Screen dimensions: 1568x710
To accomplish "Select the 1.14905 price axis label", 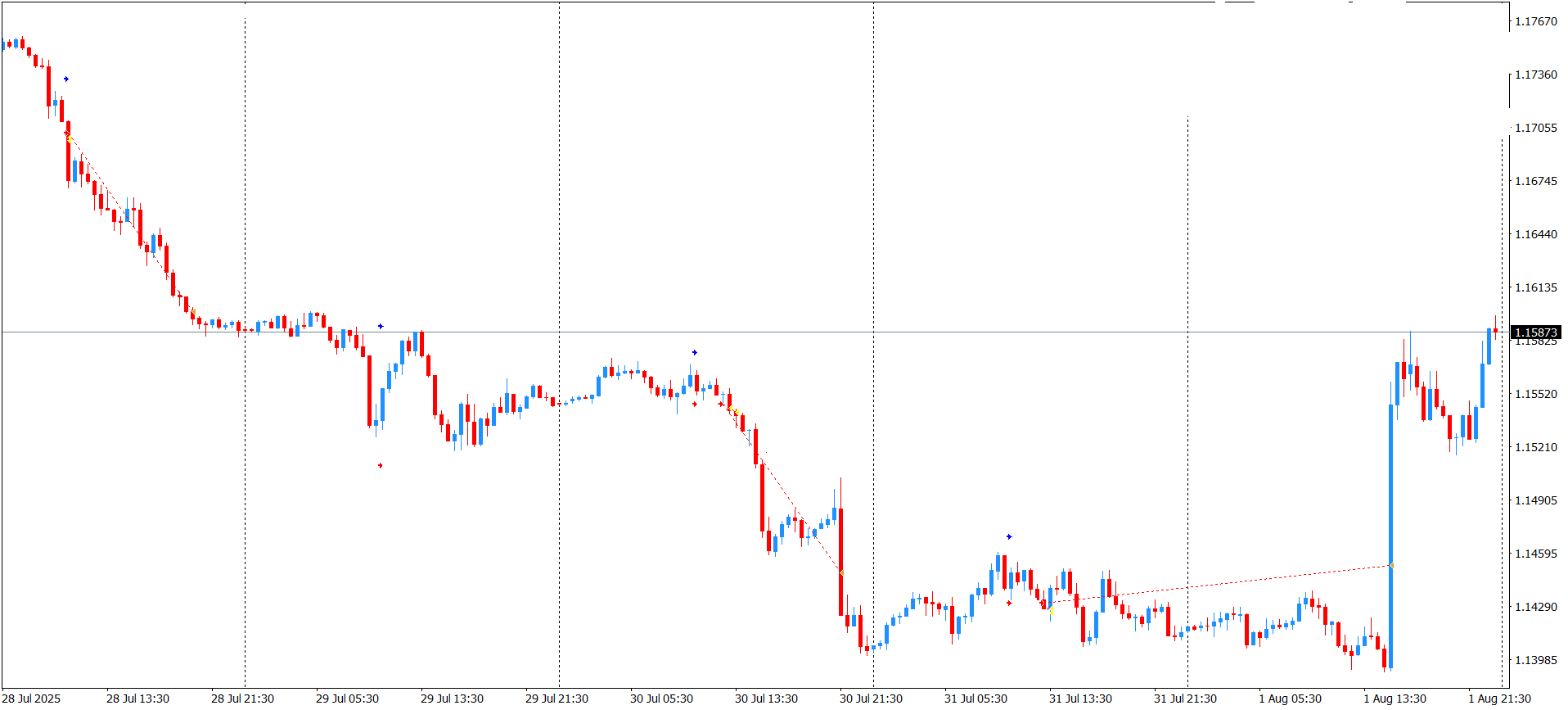I will (1536, 500).
